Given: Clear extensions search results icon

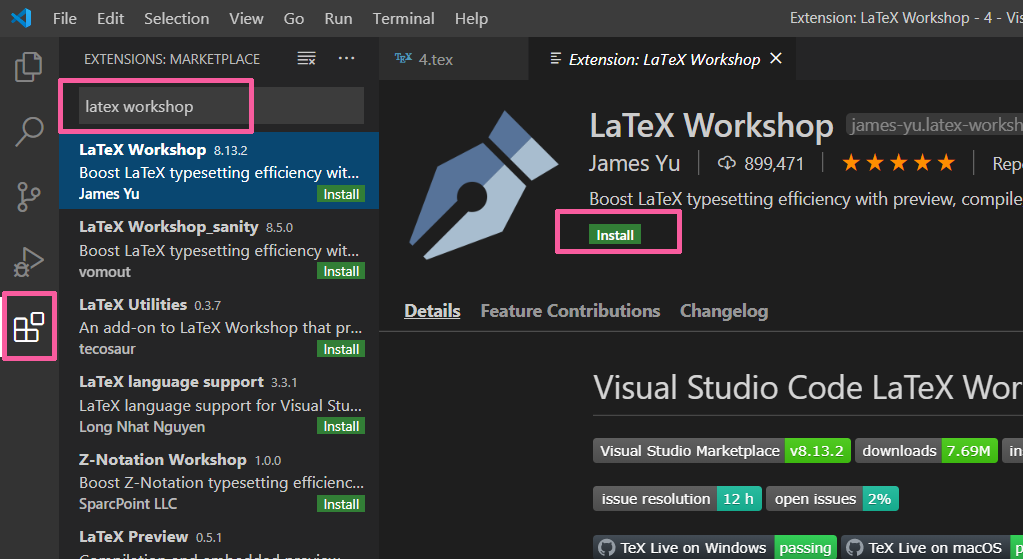Looking at the screenshot, I should tap(307, 59).
